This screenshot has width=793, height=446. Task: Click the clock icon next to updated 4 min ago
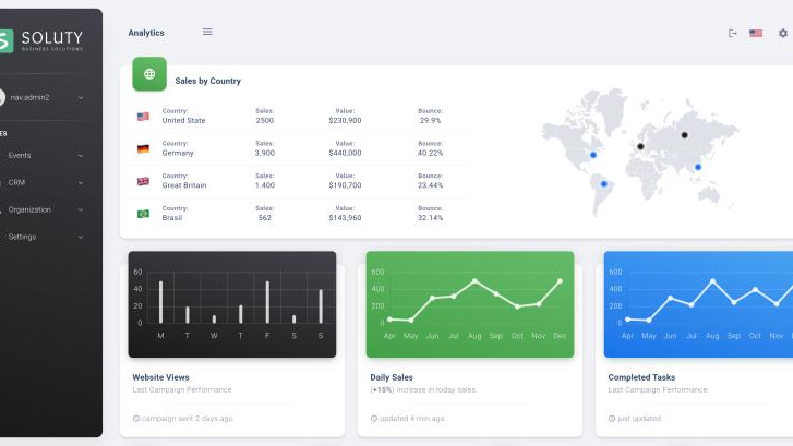tap(374, 418)
